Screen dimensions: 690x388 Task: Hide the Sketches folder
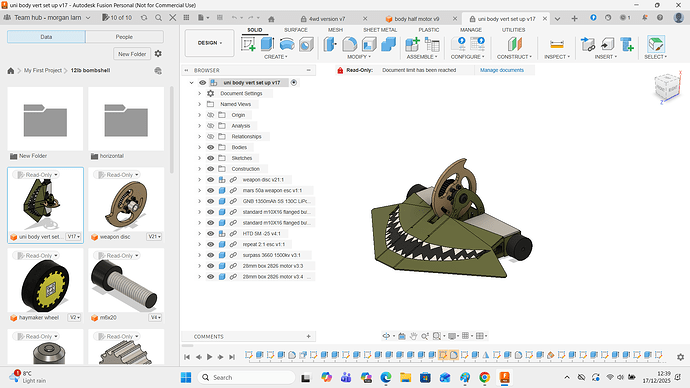210,158
